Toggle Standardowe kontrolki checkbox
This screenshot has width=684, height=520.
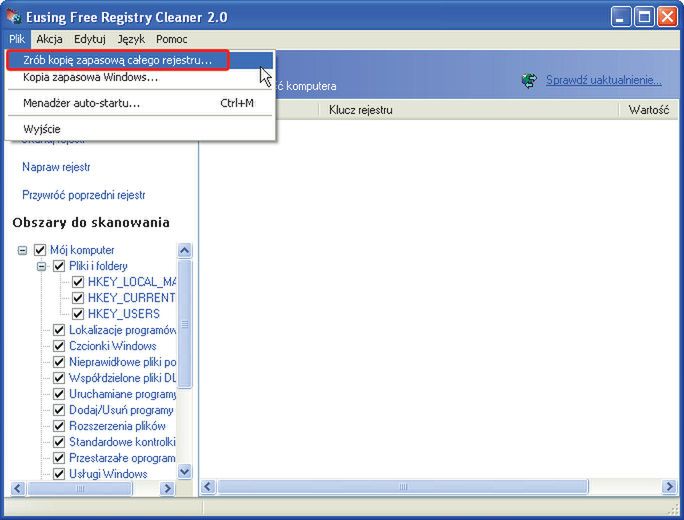[x=59, y=442]
